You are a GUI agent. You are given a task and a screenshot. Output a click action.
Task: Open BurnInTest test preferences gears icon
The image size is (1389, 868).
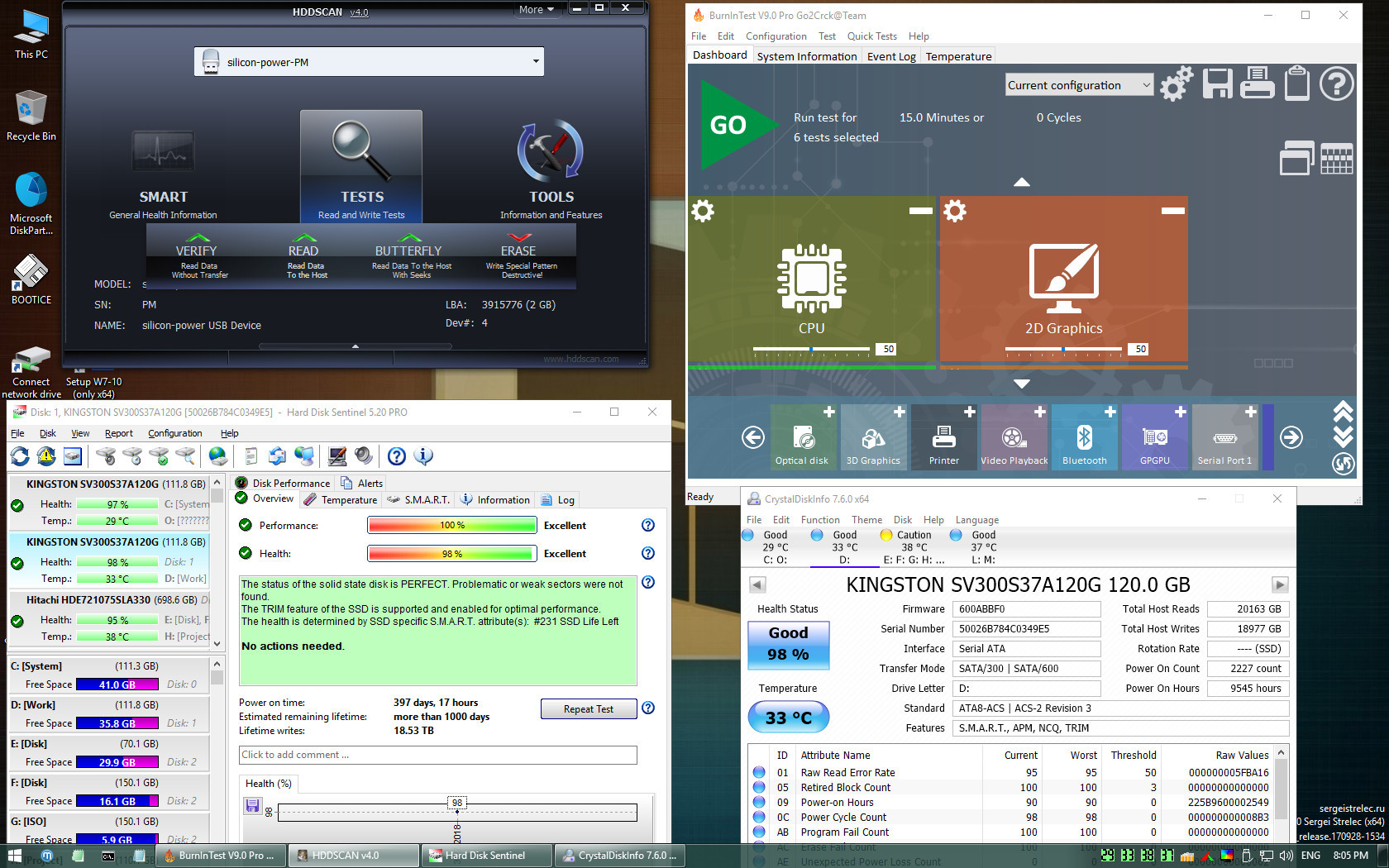click(x=1177, y=83)
